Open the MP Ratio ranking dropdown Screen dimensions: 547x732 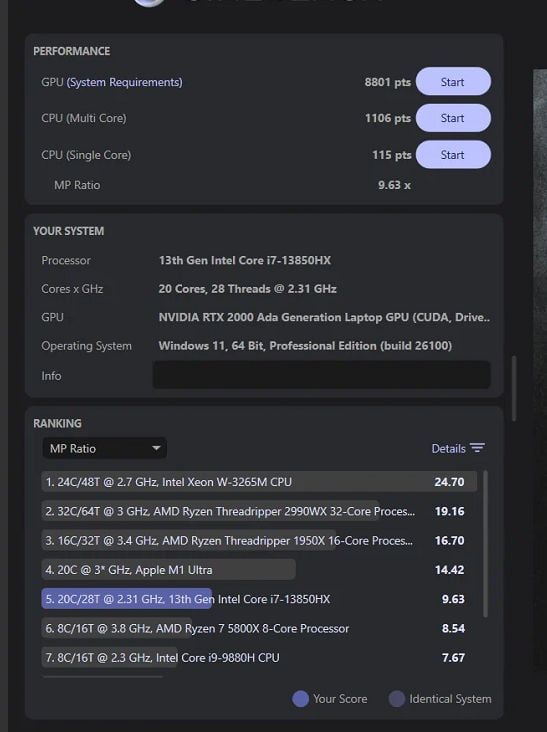click(x=105, y=448)
